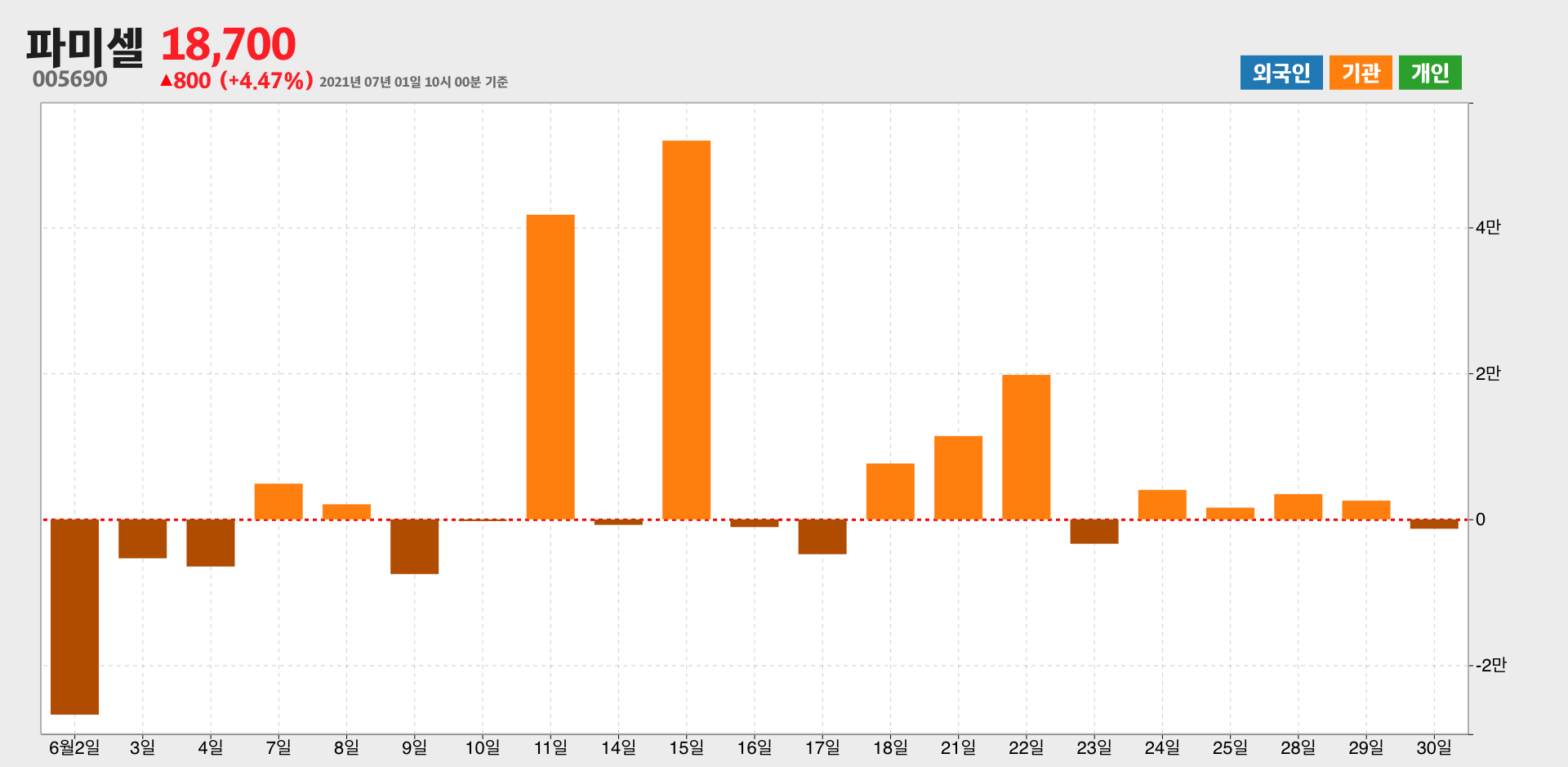Click the y-axis label -2만
The width and height of the screenshot is (1568, 767).
1490,665
